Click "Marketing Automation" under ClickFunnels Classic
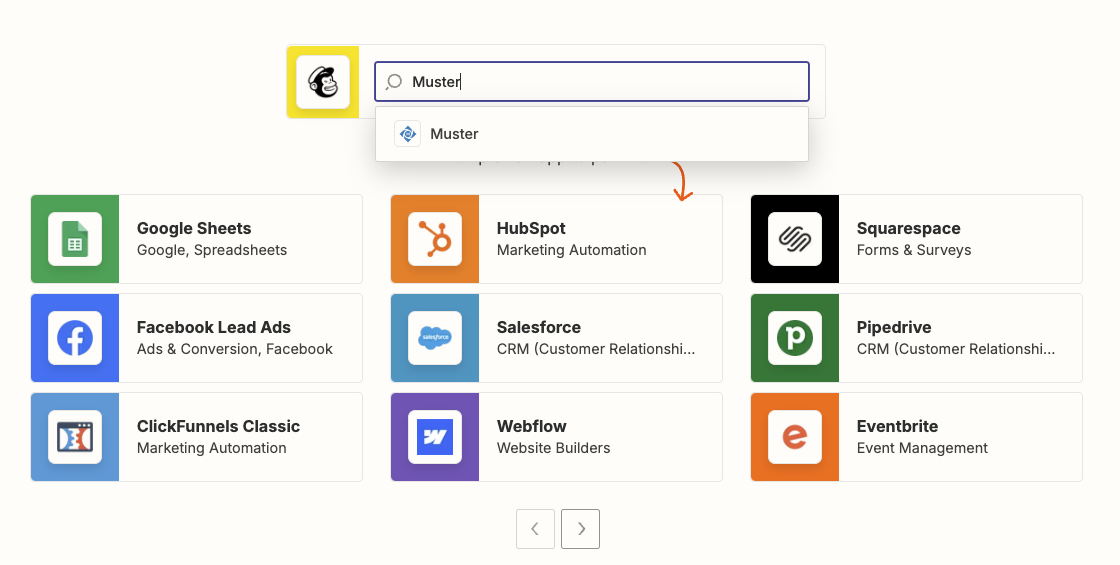 (x=211, y=448)
